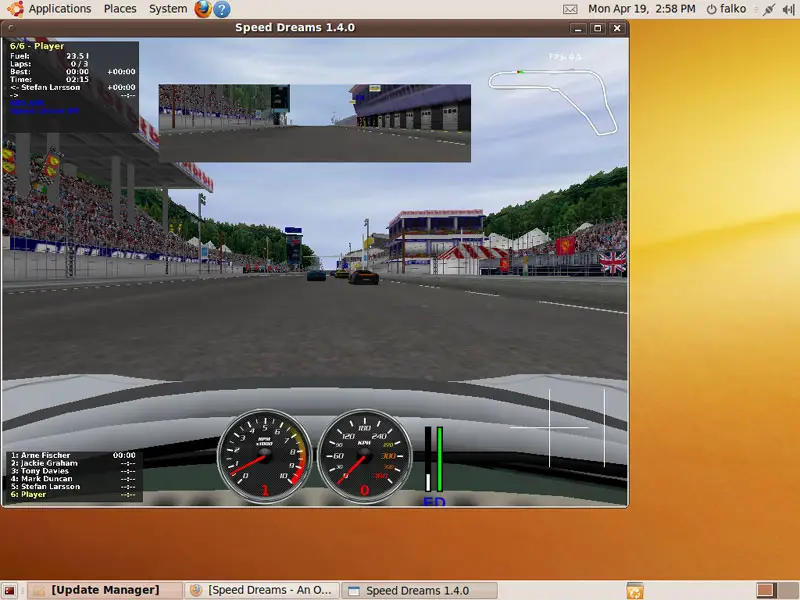The width and height of the screenshot is (800, 600).
Task: Open the System menu
Action: coord(168,9)
